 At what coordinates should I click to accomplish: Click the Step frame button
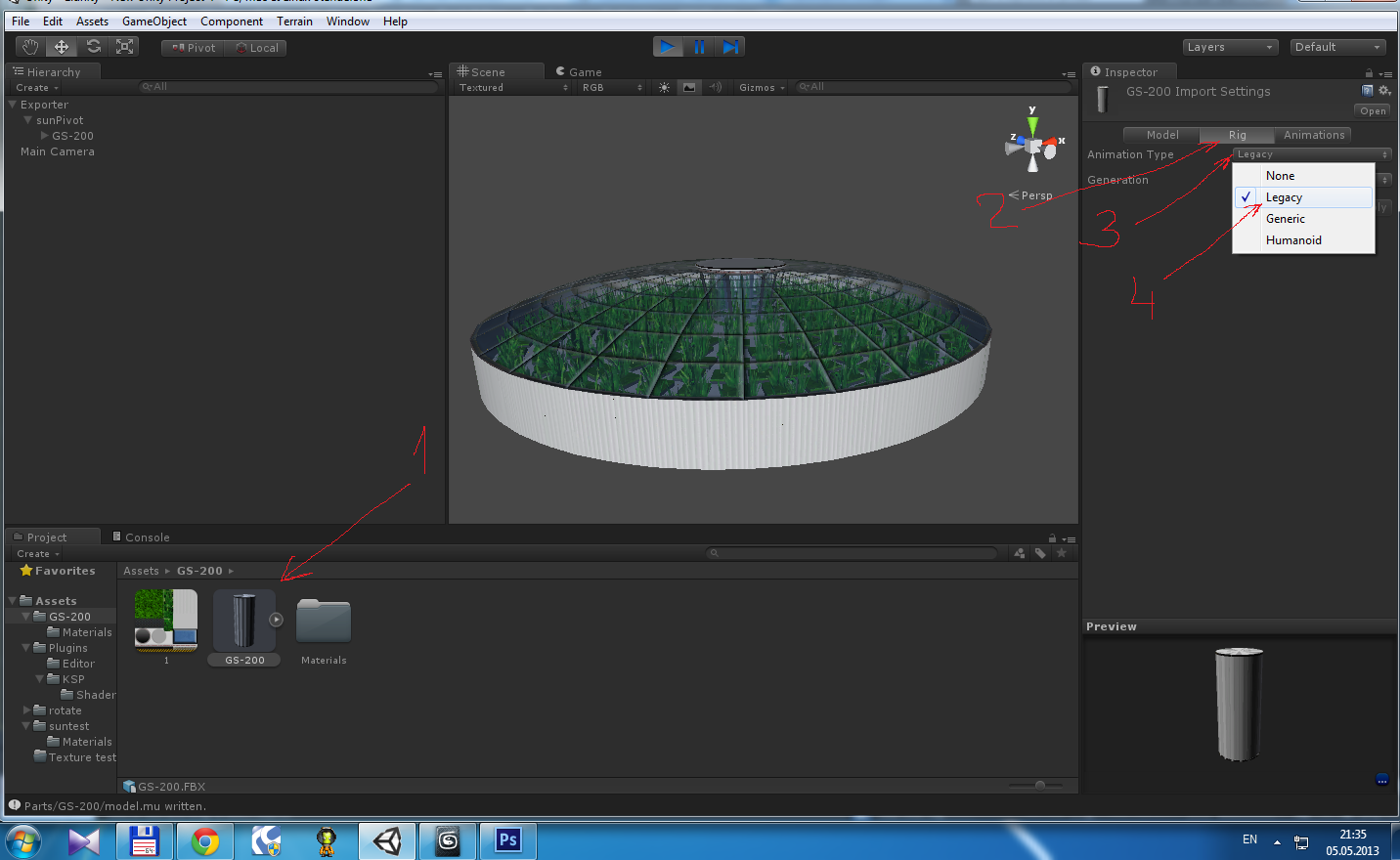tap(730, 47)
